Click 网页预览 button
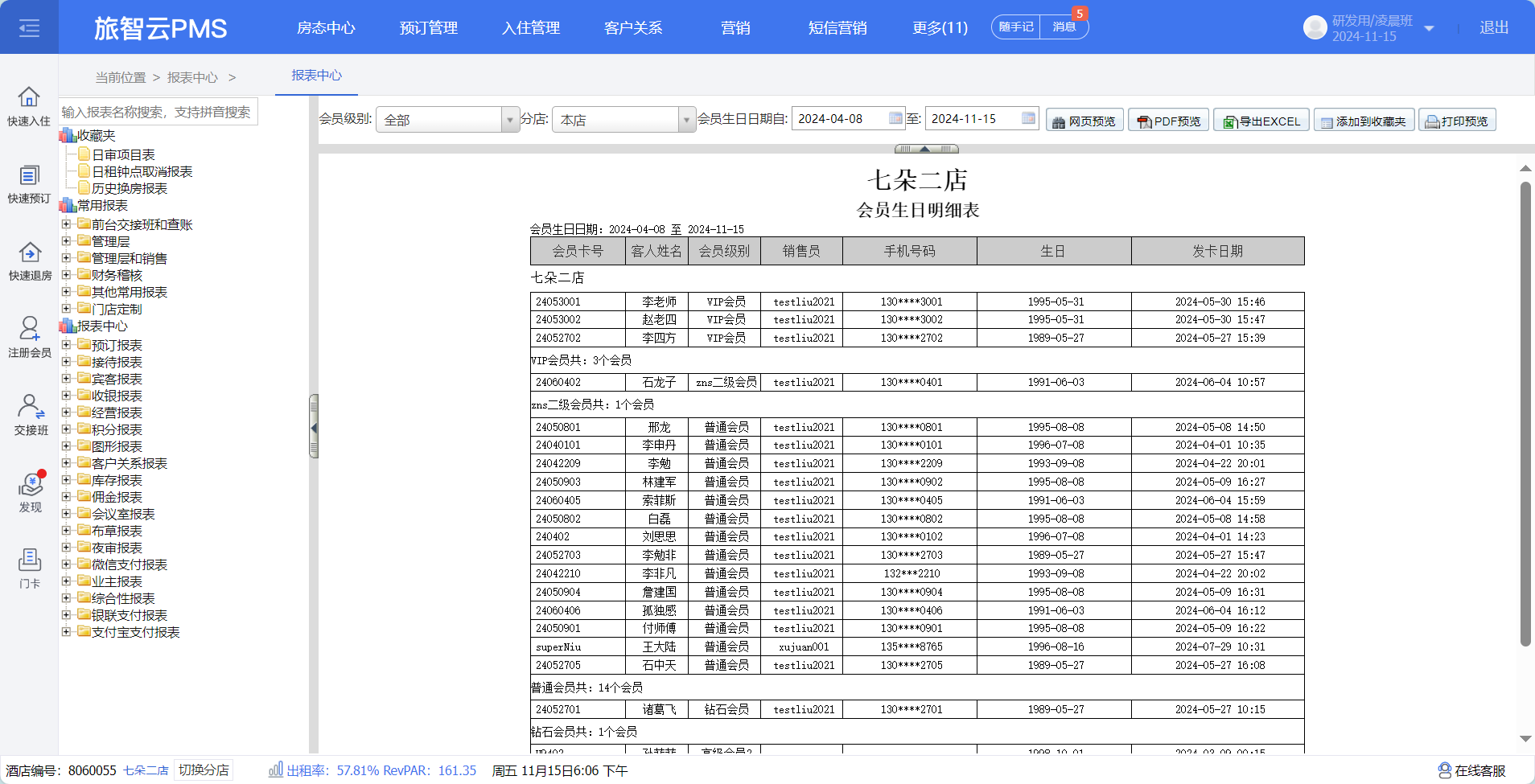 pyautogui.click(x=1084, y=121)
